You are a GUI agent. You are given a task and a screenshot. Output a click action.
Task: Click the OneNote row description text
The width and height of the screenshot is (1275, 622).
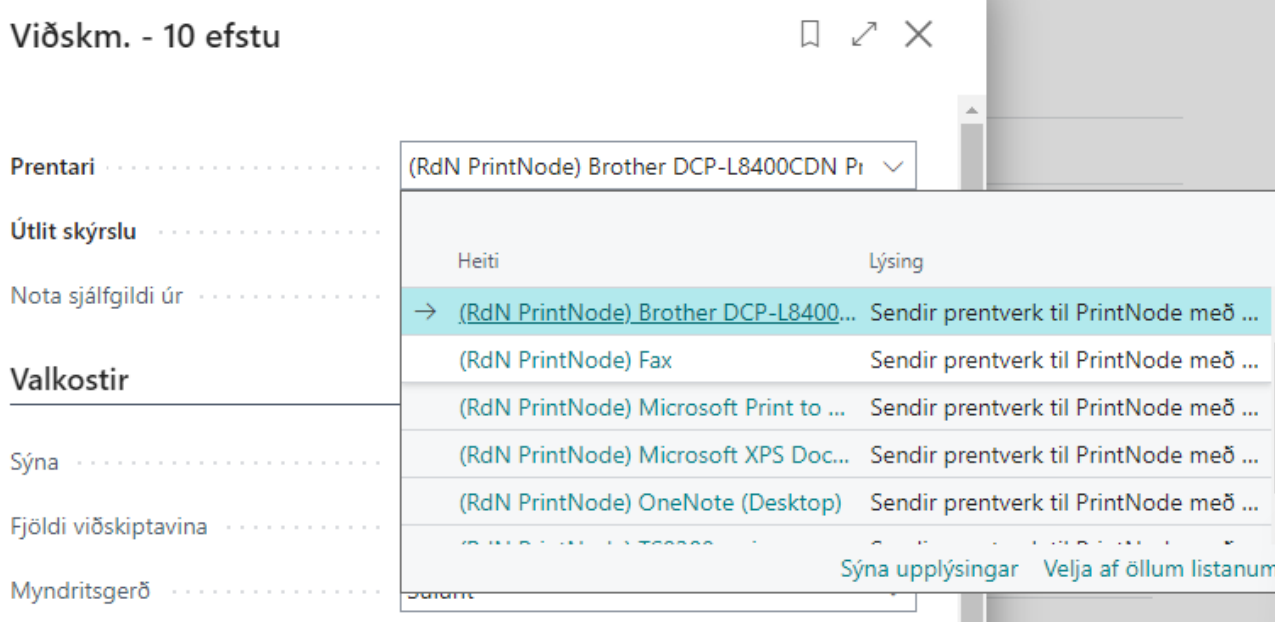tap(1063, 502)
